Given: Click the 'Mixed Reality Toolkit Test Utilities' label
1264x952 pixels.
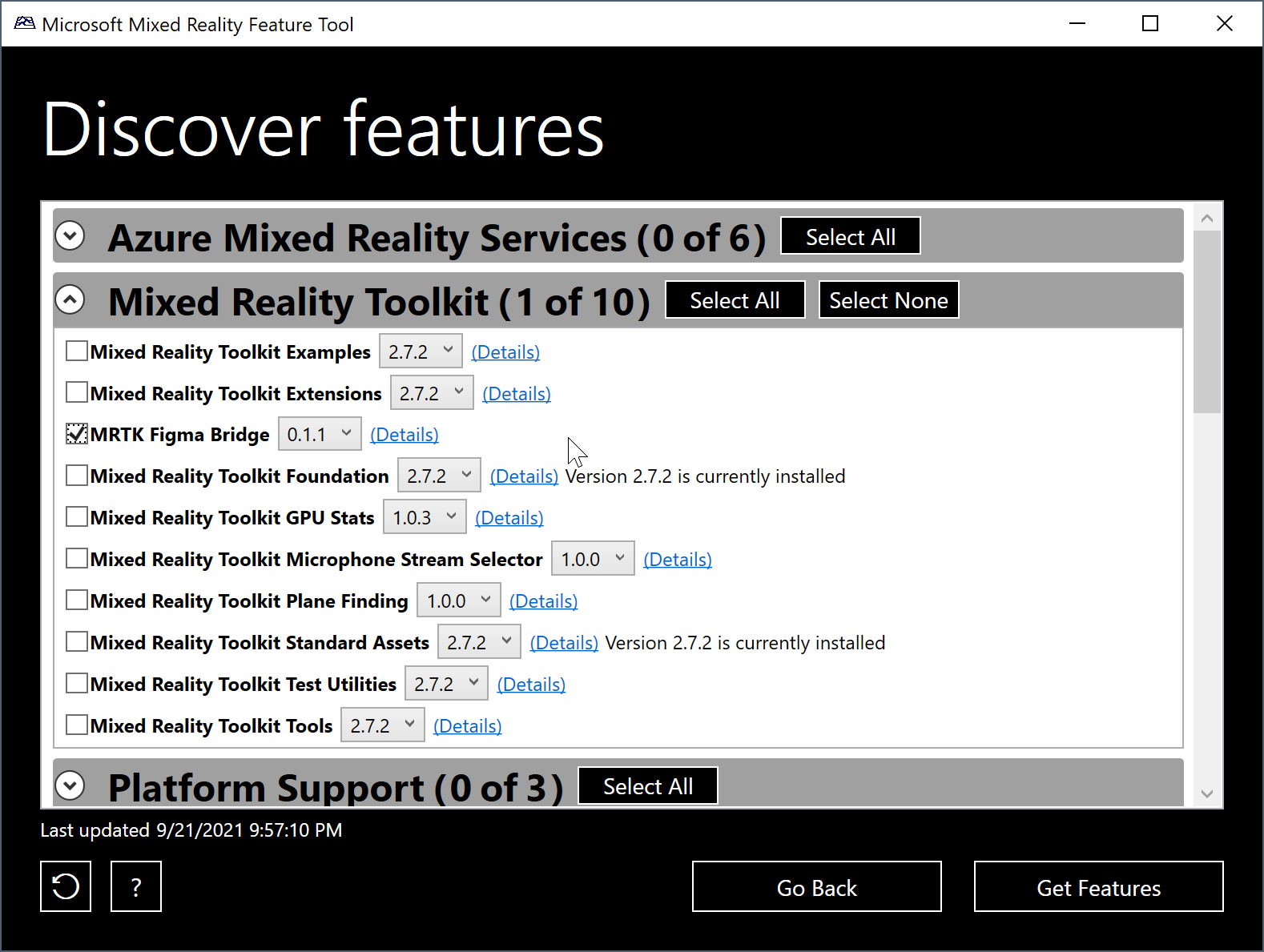Looking at the screenshot, I should coord(244,685).
